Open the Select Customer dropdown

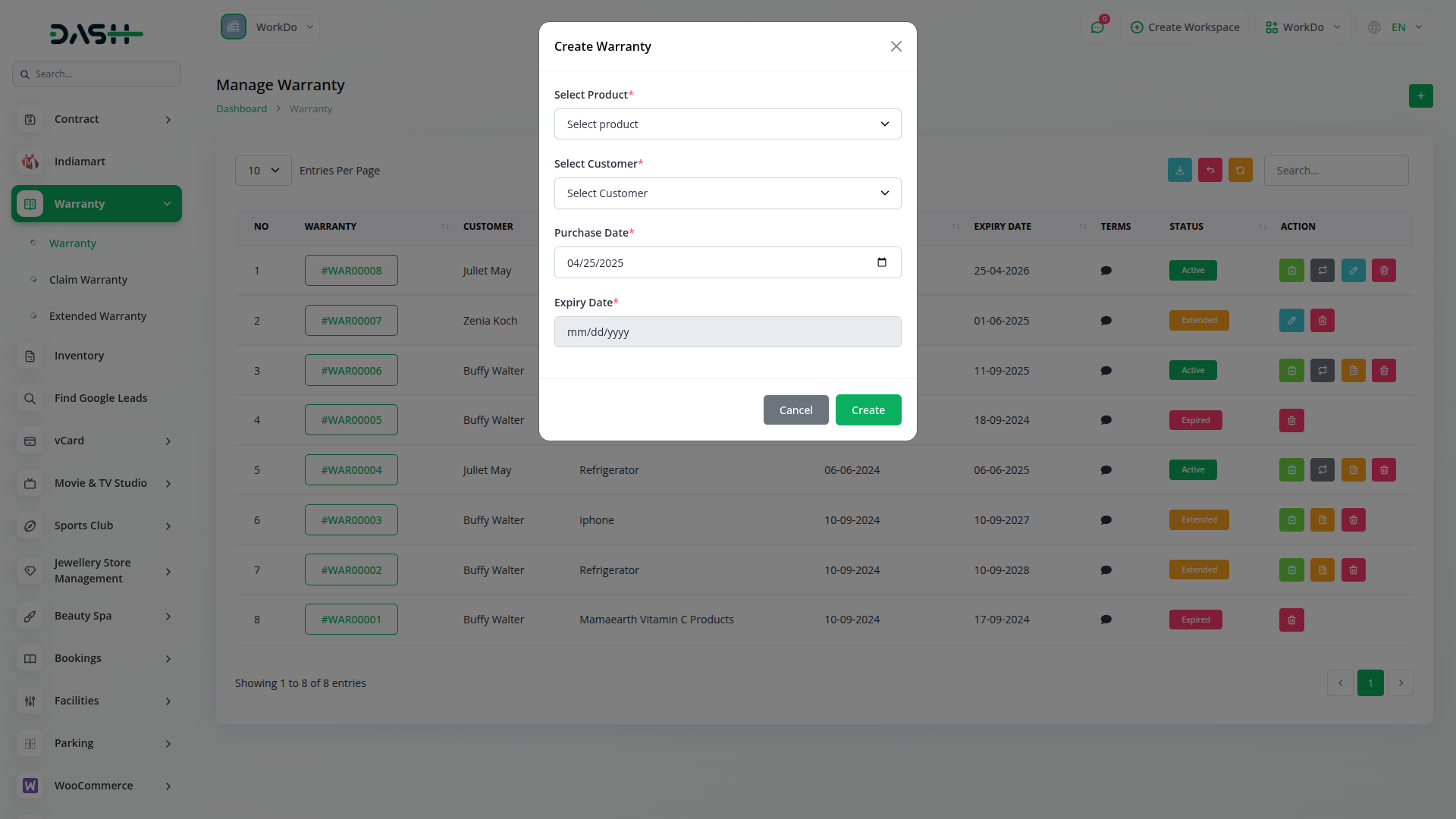click(727, 193)
